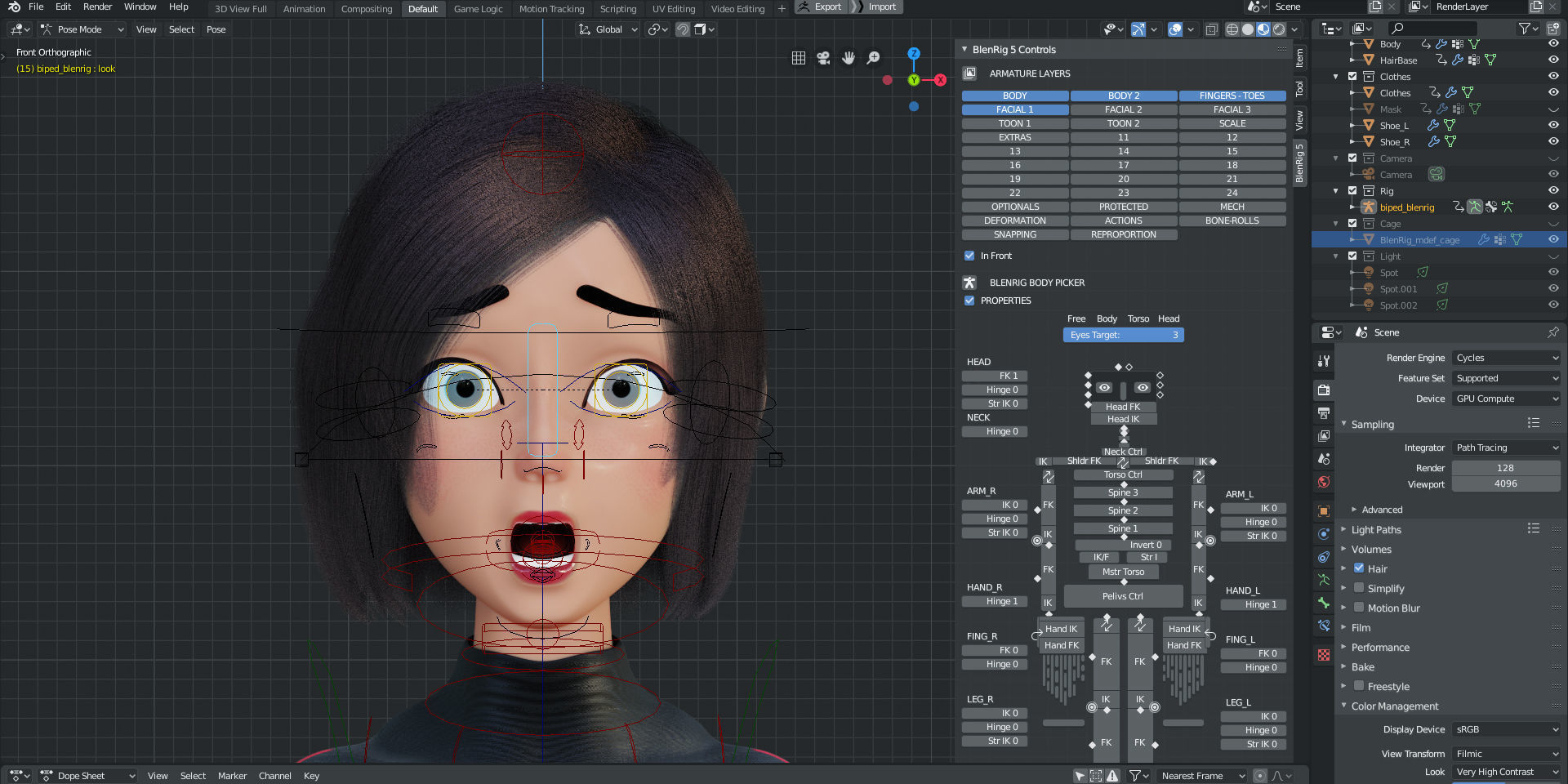Open the Pose menu in viewport header
The width and height of the screenshot is (1568, 784).
[216, 29]
